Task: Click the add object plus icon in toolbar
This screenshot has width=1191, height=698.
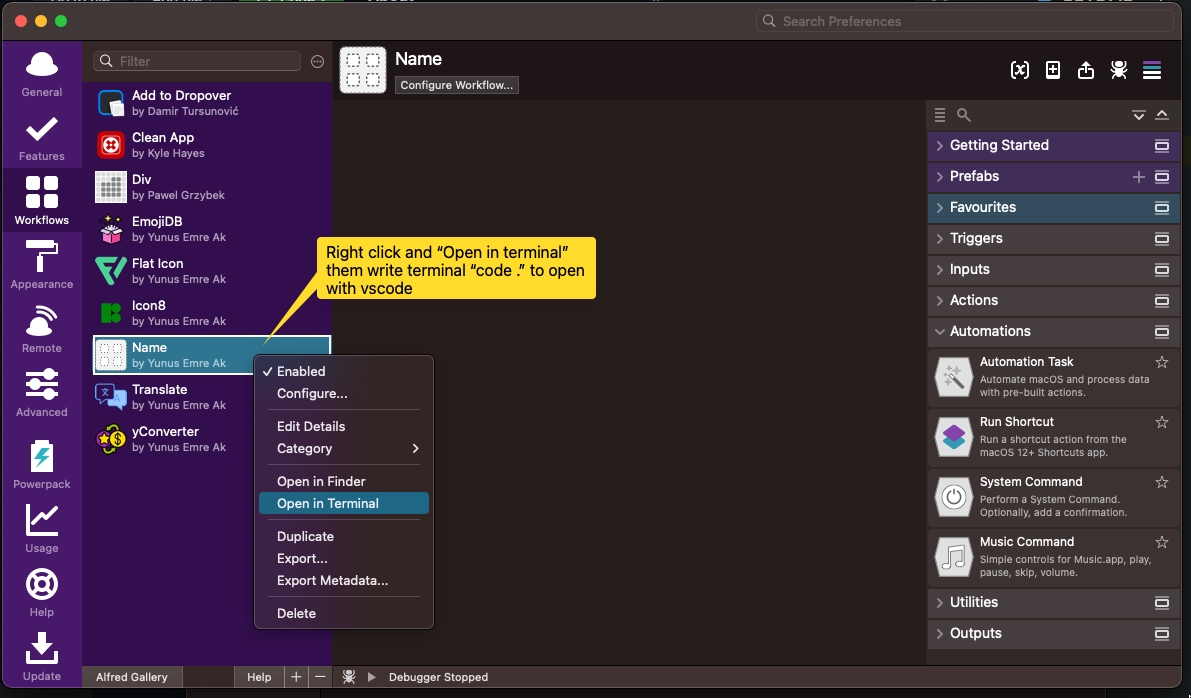Action: pyautogui.click(x=1053, y=70)
